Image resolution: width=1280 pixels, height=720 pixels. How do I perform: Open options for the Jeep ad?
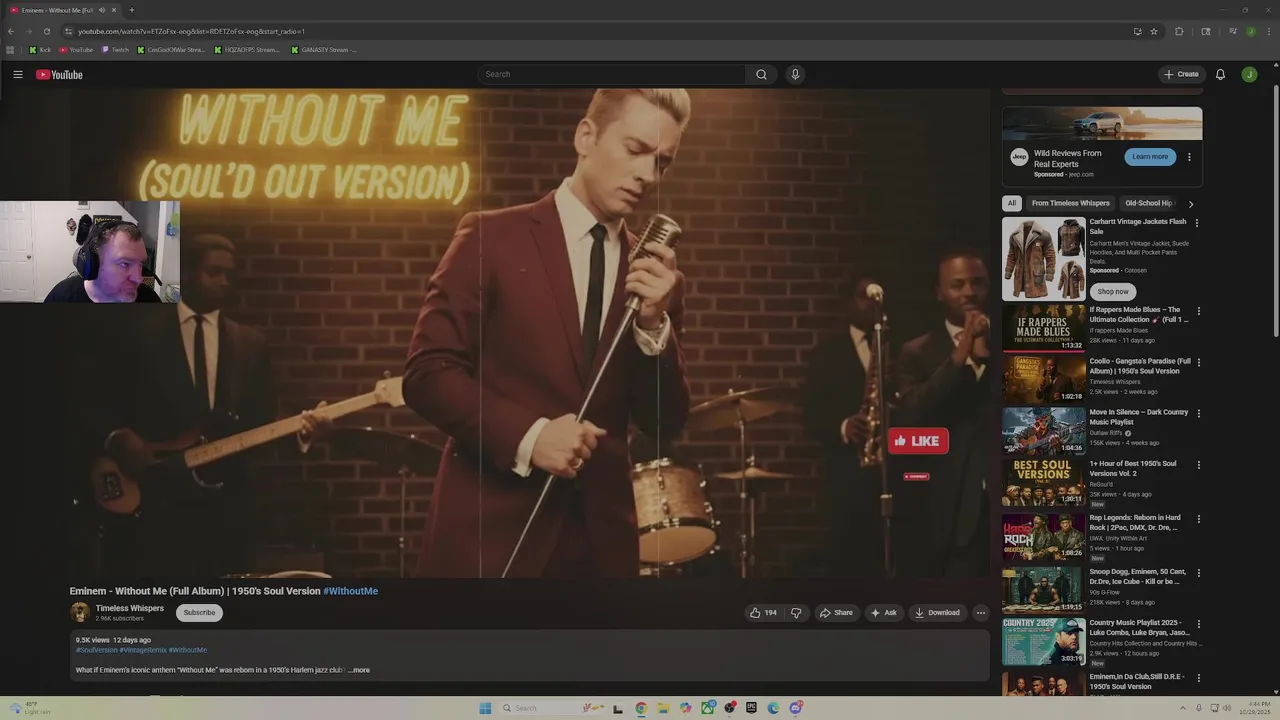(1189, 157)
